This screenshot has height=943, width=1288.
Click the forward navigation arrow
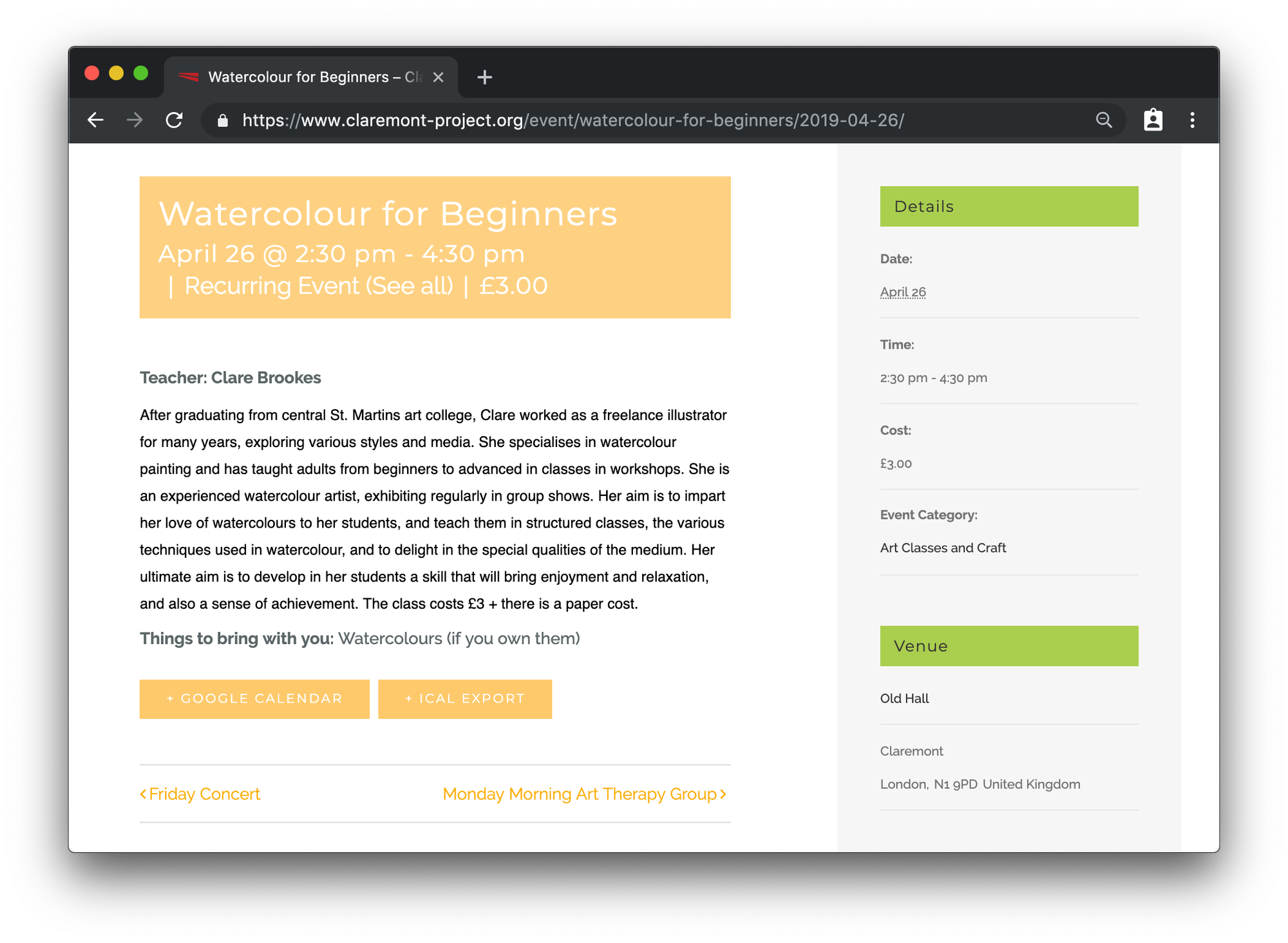point(135,120)
